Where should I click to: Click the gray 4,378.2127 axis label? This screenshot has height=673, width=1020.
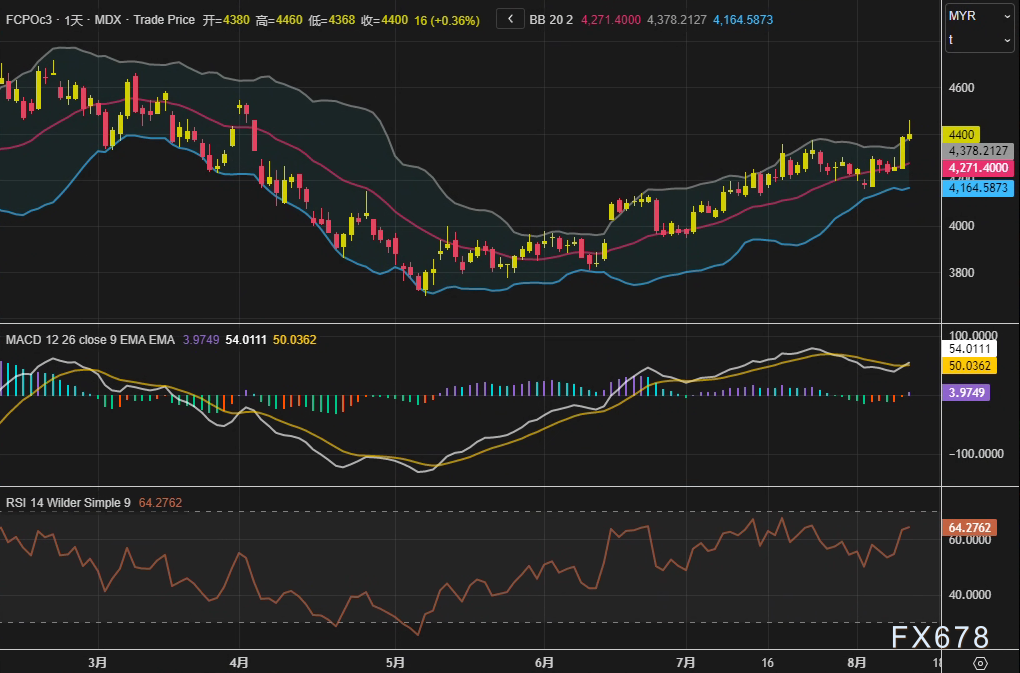978,151
